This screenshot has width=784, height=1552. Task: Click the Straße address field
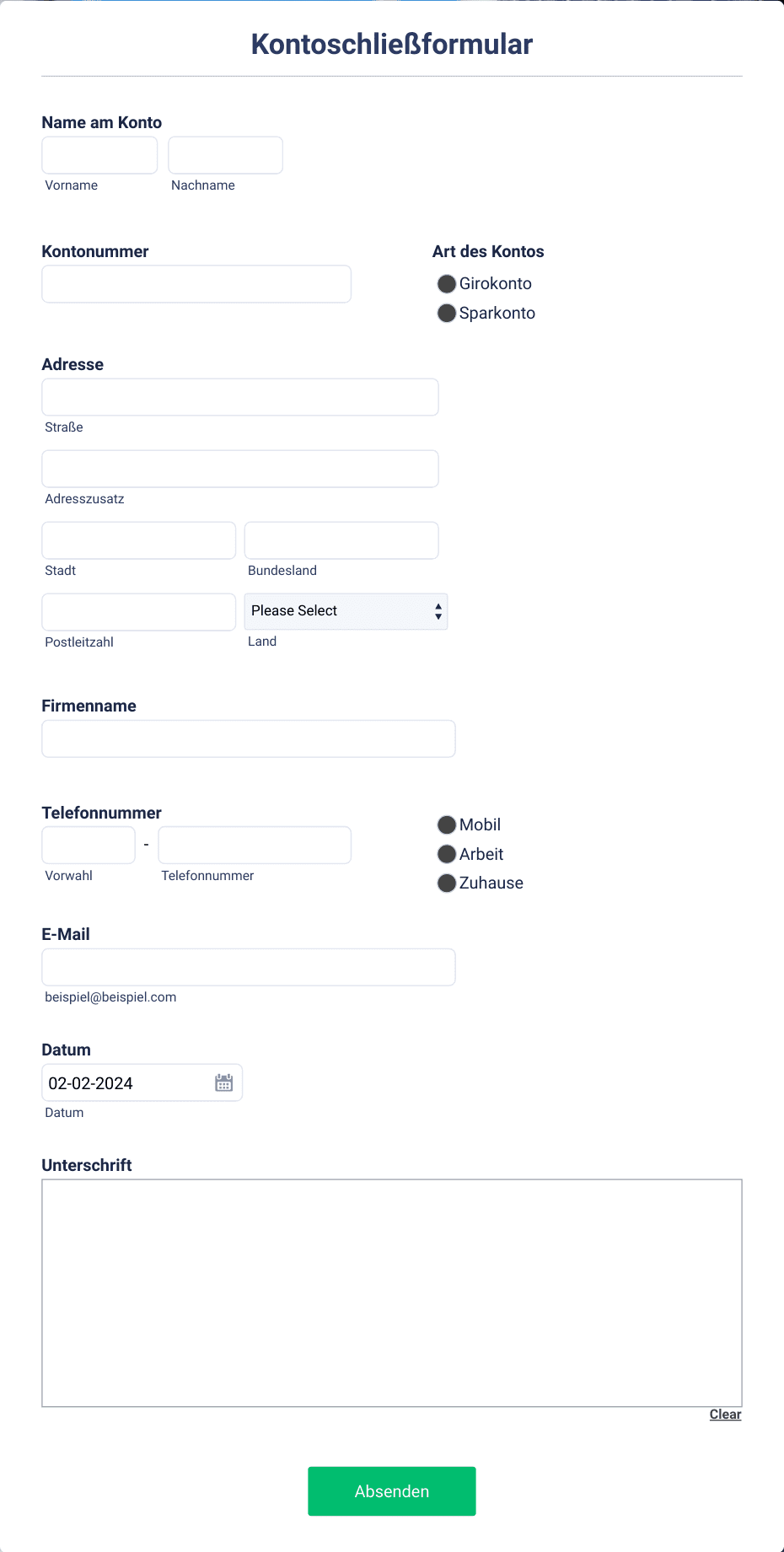240,397
